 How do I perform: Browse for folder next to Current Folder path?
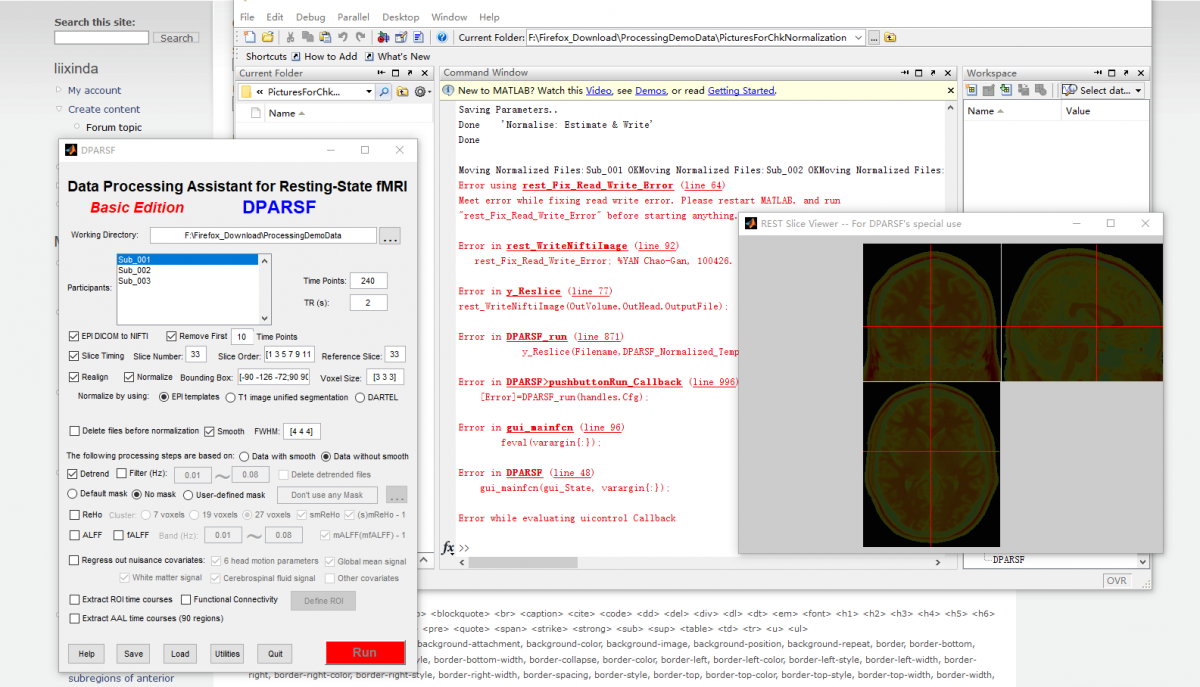click(873, 37)
